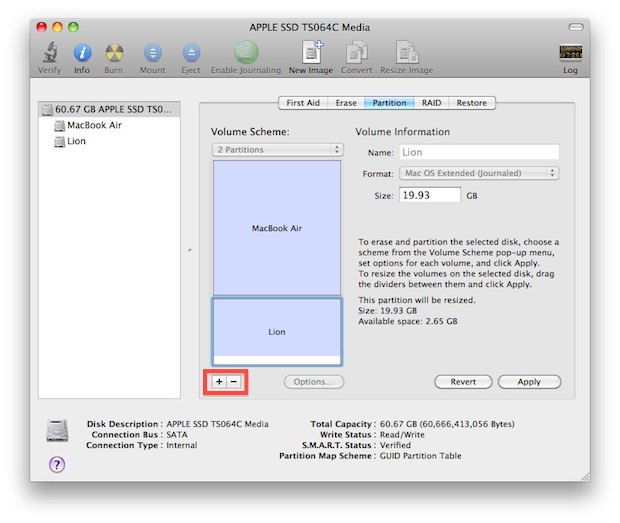Close the window with the red button
Screen dimensions: 620x523
(x=42, y=27)
